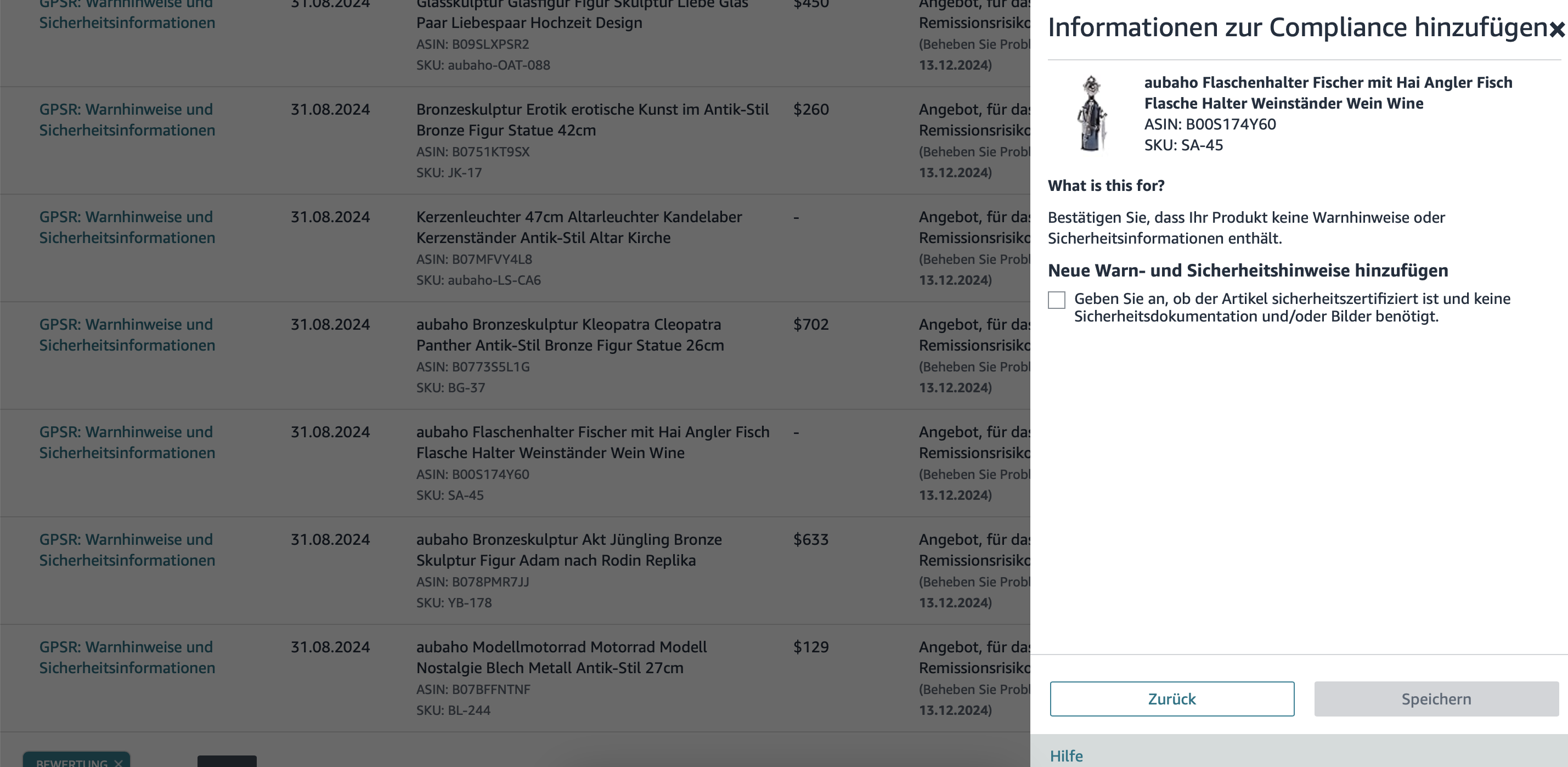Open GPSR link for Kerzenleuchter 47cm row
This screenshot has width=1568, height=767.
pos(127,228)
